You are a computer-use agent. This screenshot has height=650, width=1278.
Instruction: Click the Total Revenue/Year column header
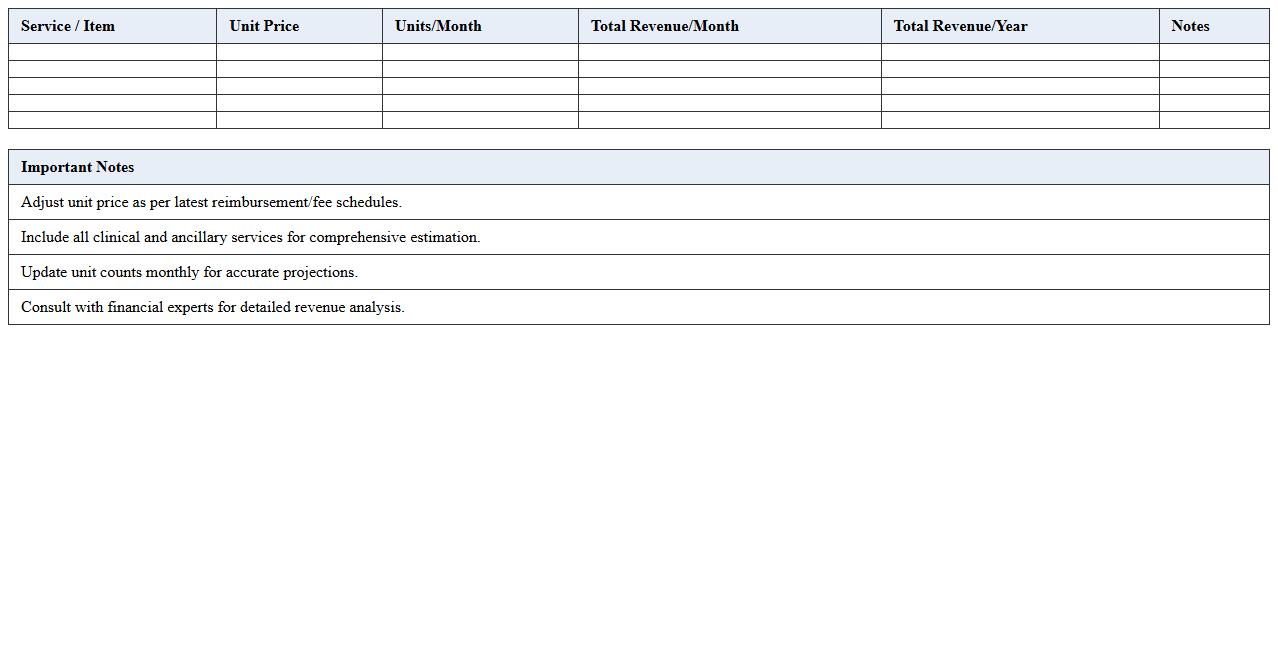[x=960, y=26]
